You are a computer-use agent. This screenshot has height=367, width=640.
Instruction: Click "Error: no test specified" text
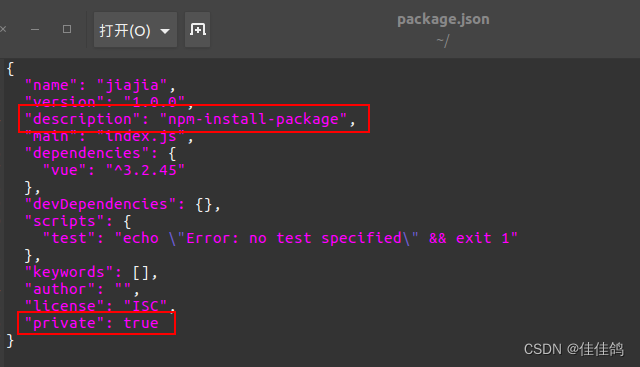point(294,238)
